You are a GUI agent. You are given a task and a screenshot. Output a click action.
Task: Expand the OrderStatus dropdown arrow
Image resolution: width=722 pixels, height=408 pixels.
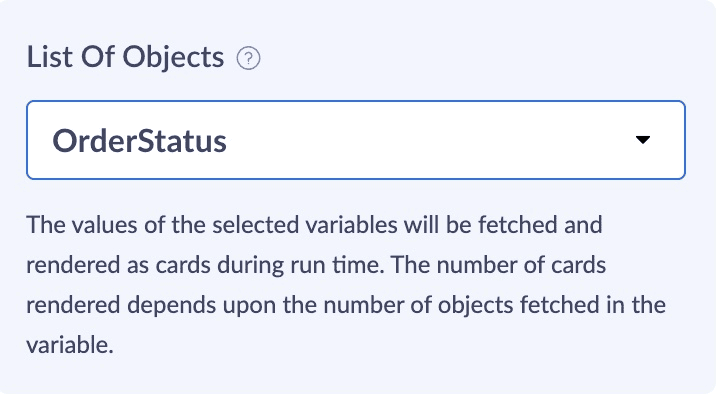[643, 140]
